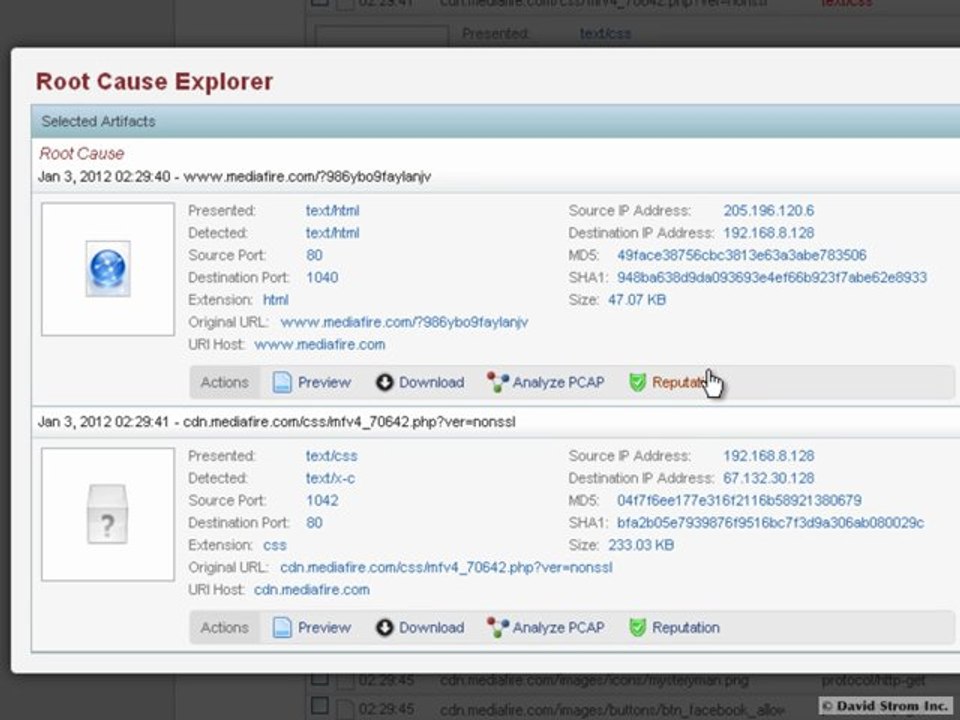Follow Original URL cdn.mediafire.com/css/mfv4_70642.php link
Screen dimensions: 960x720
coord(446,568)
